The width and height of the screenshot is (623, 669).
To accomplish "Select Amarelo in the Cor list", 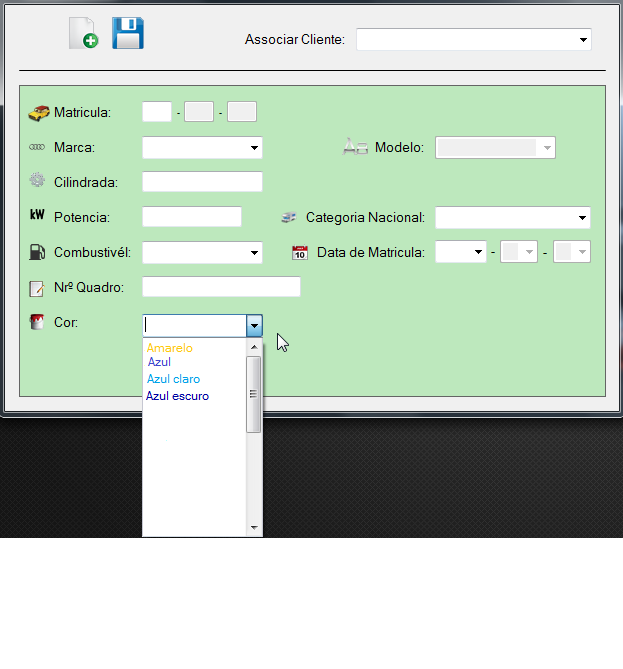I will [170, 348].
